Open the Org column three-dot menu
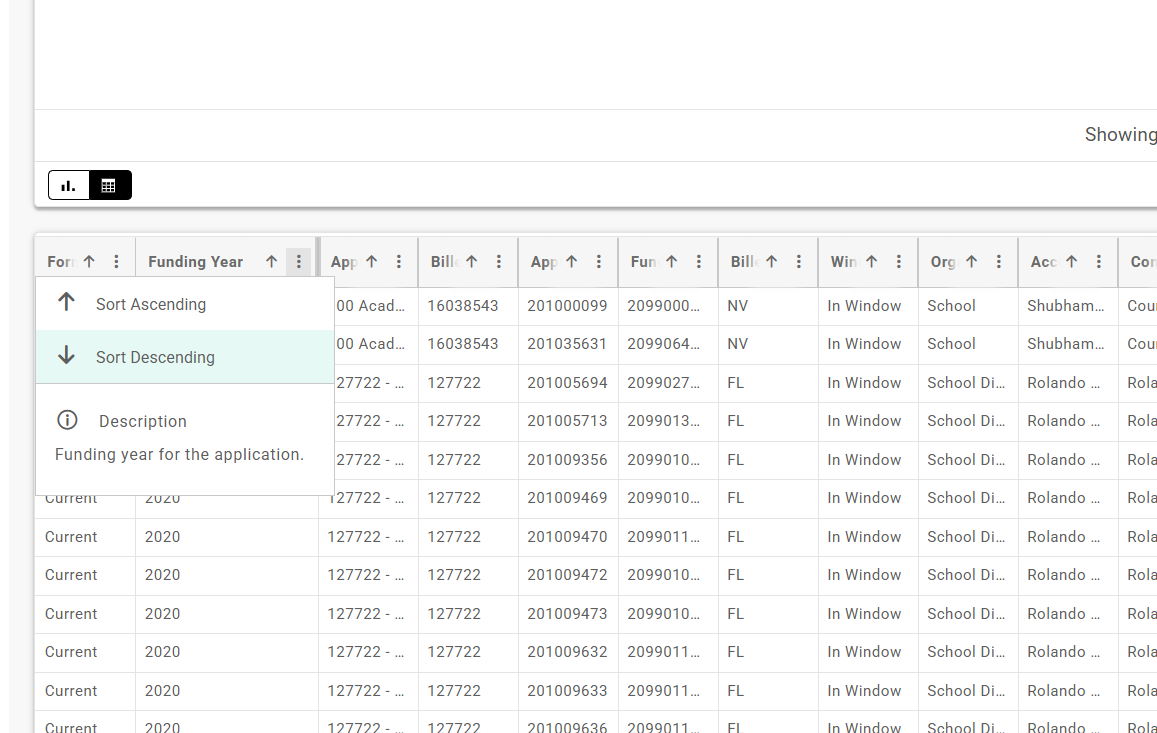Image resolution: width=1157 pixels, height=733 pixels. tap(998, 262)
